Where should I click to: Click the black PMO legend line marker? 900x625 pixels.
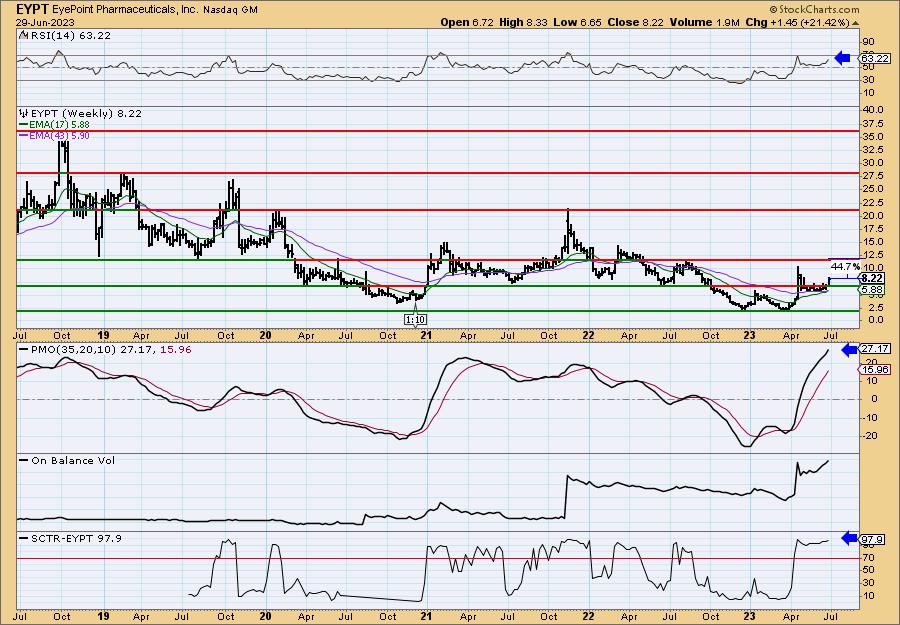click(23, 350)
